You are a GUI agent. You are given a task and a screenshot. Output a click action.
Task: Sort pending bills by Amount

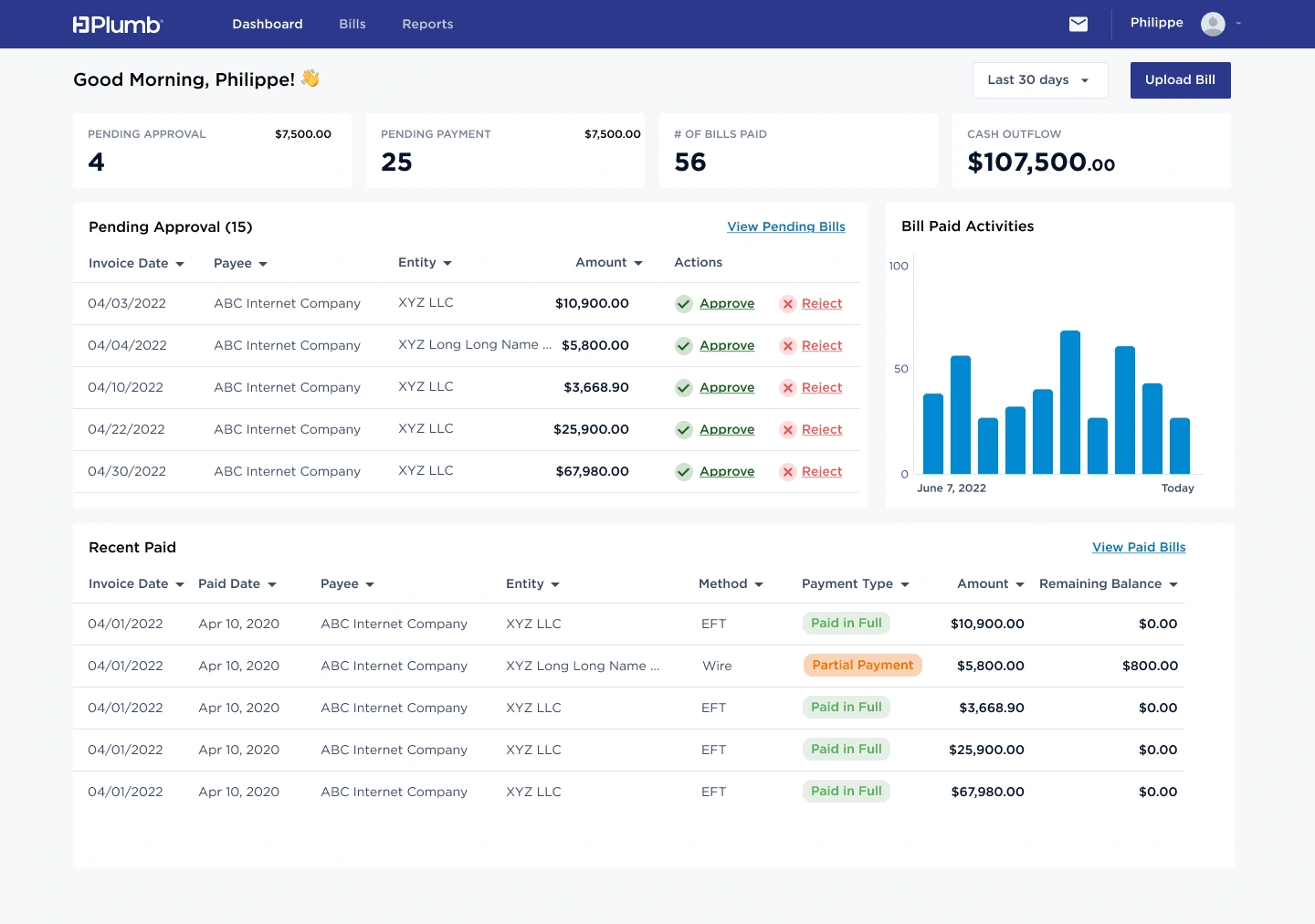point(609,262)
